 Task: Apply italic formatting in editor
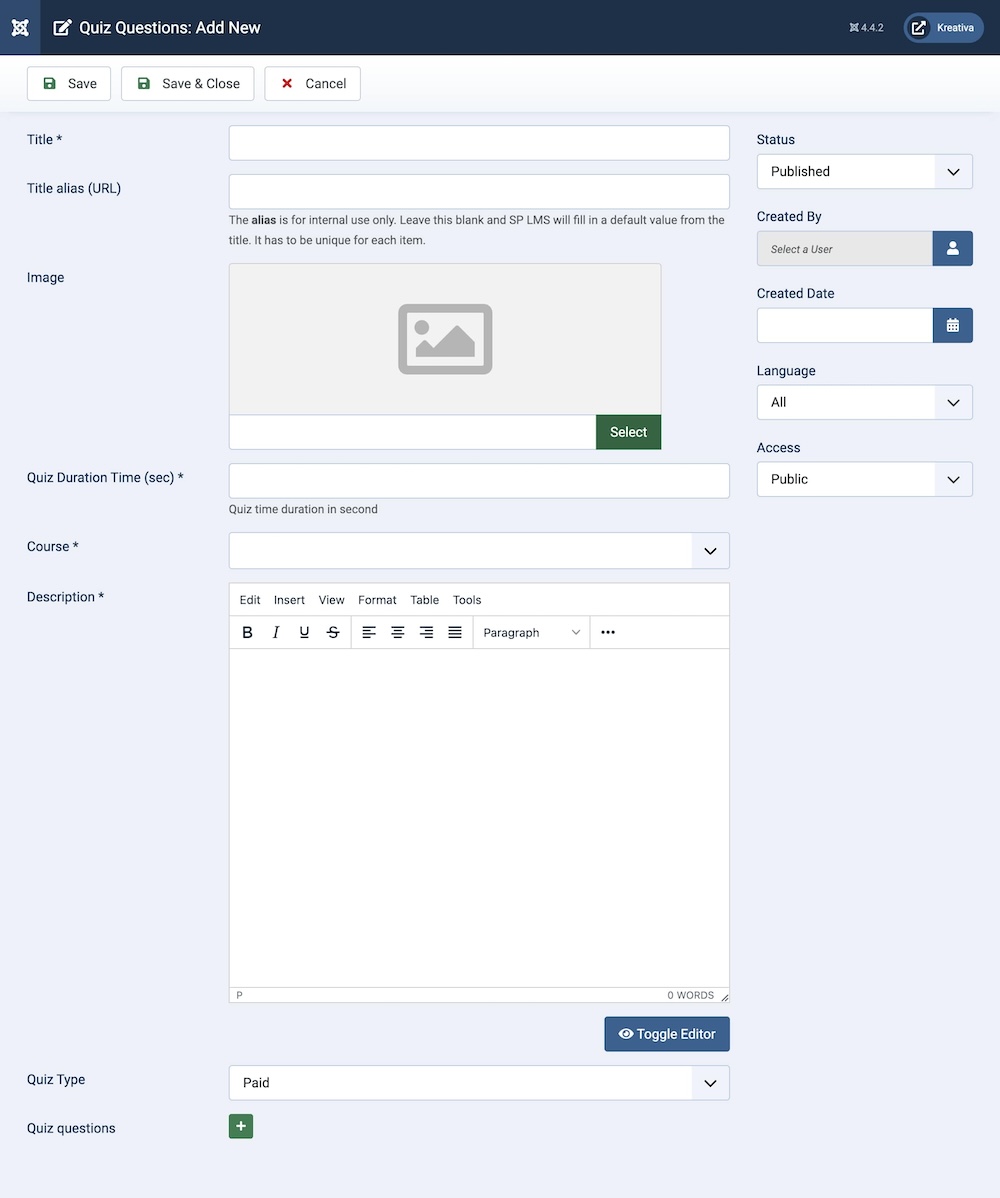276,632
